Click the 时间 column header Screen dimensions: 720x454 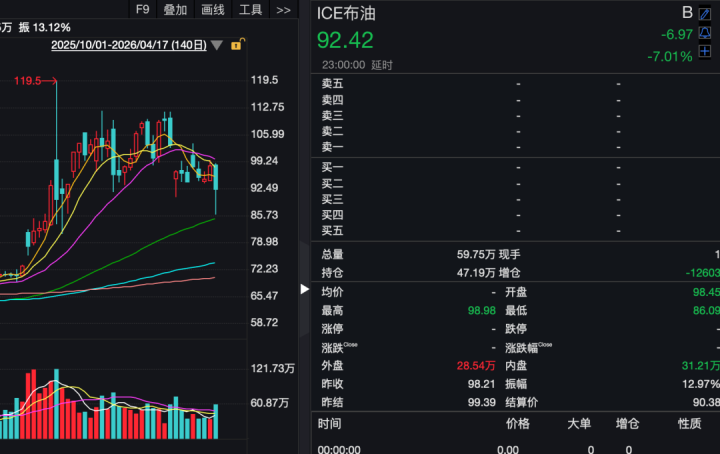pos(329,423)
